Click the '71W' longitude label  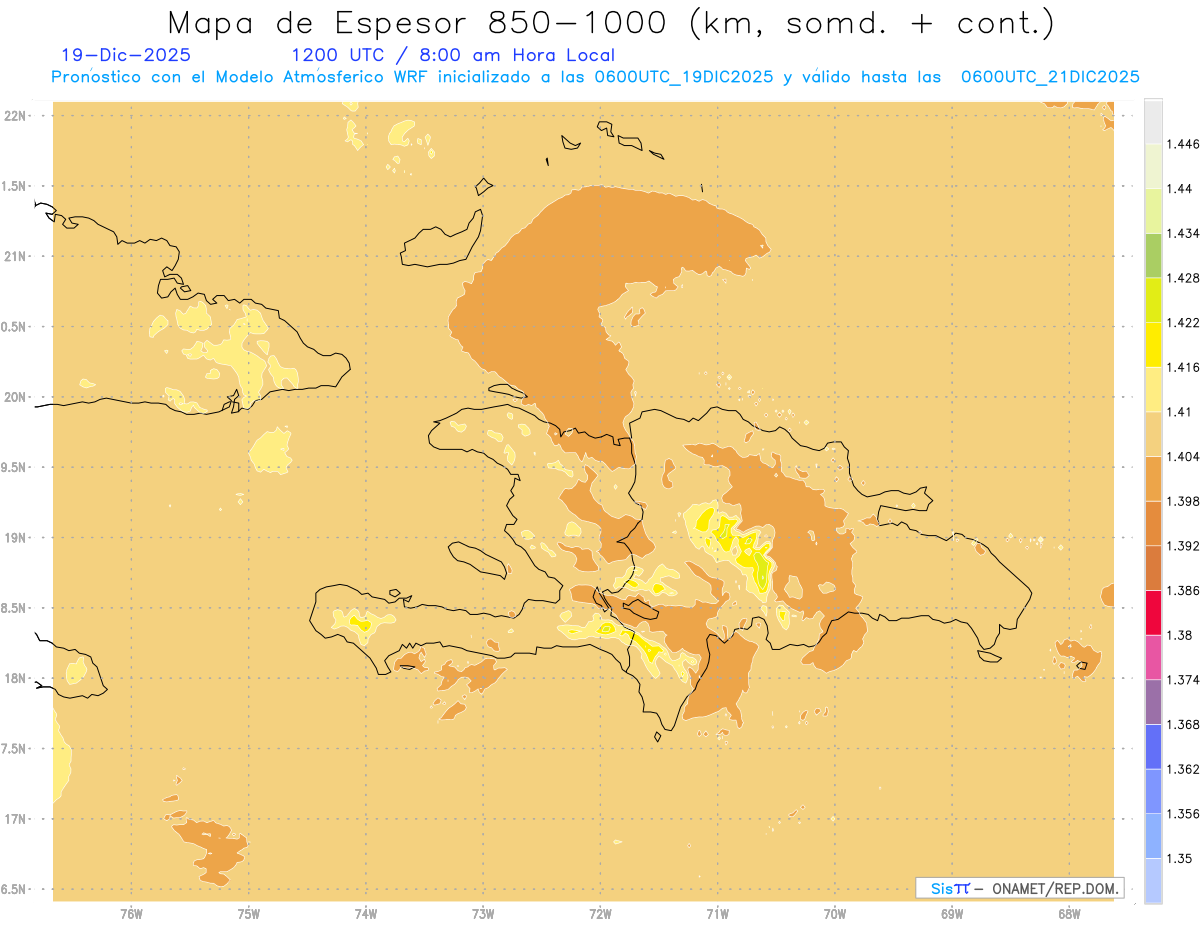(x=717, y=915)
